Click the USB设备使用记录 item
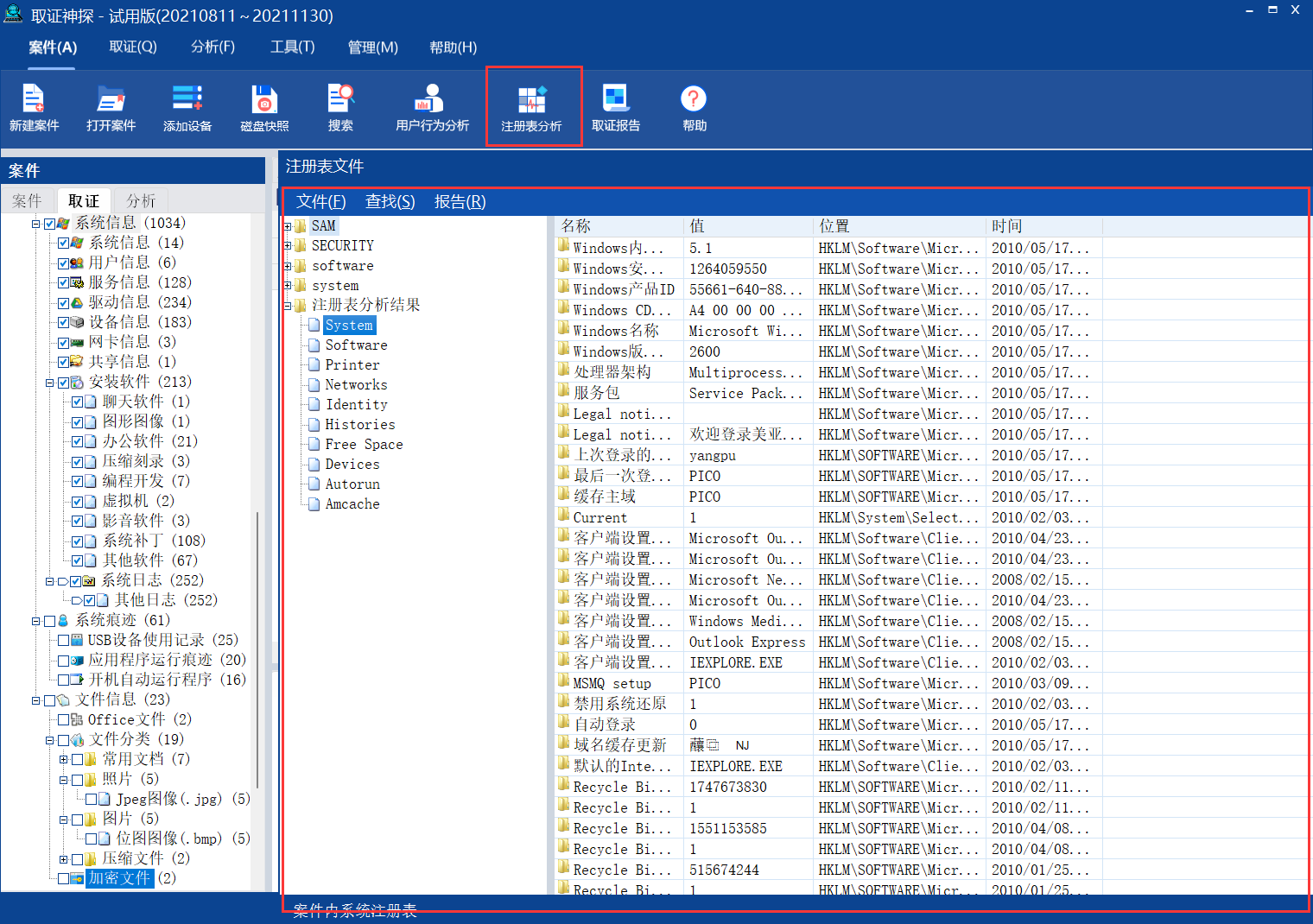 click(162, 640)
